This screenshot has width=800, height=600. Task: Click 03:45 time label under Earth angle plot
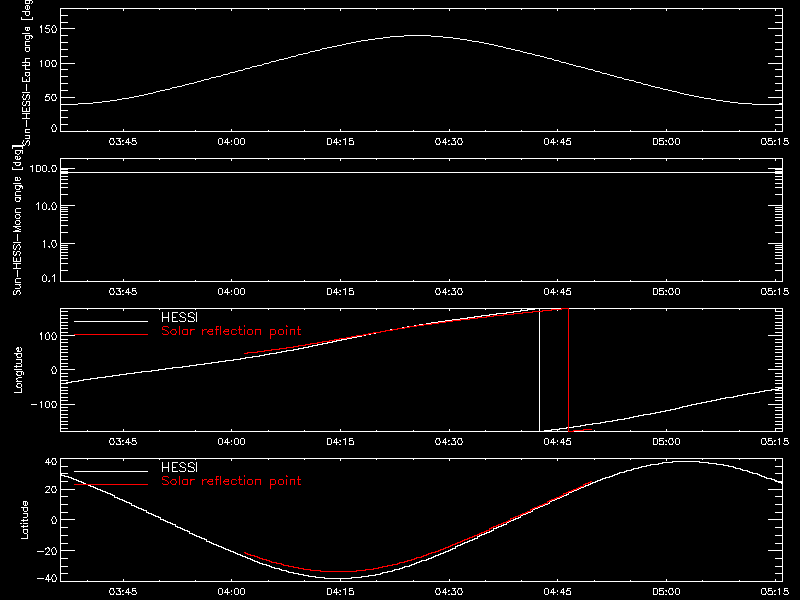pos(123,142)
